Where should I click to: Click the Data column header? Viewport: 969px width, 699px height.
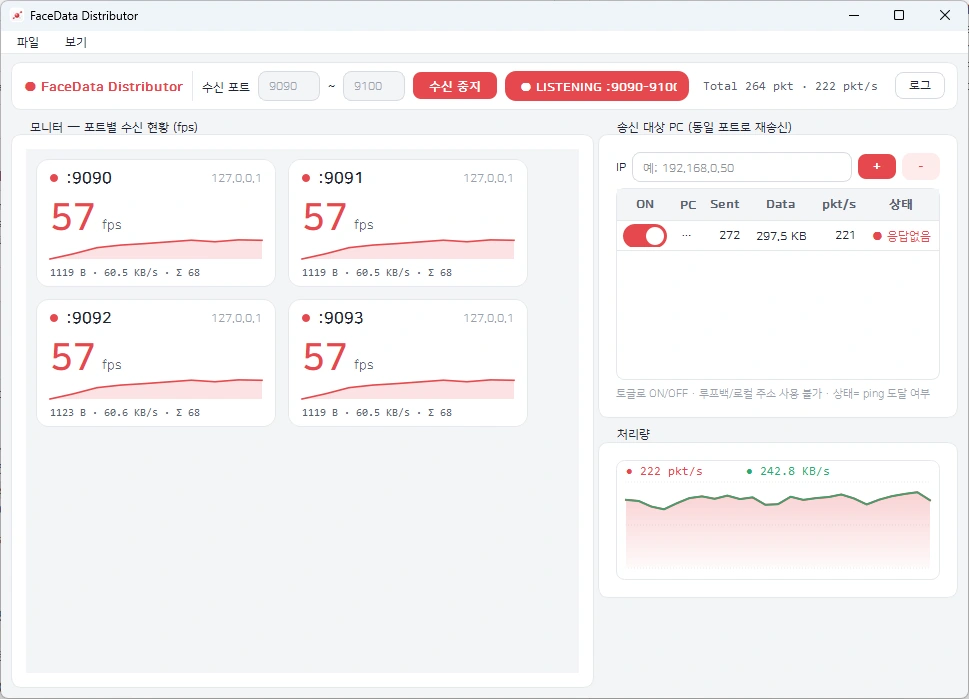781,204
